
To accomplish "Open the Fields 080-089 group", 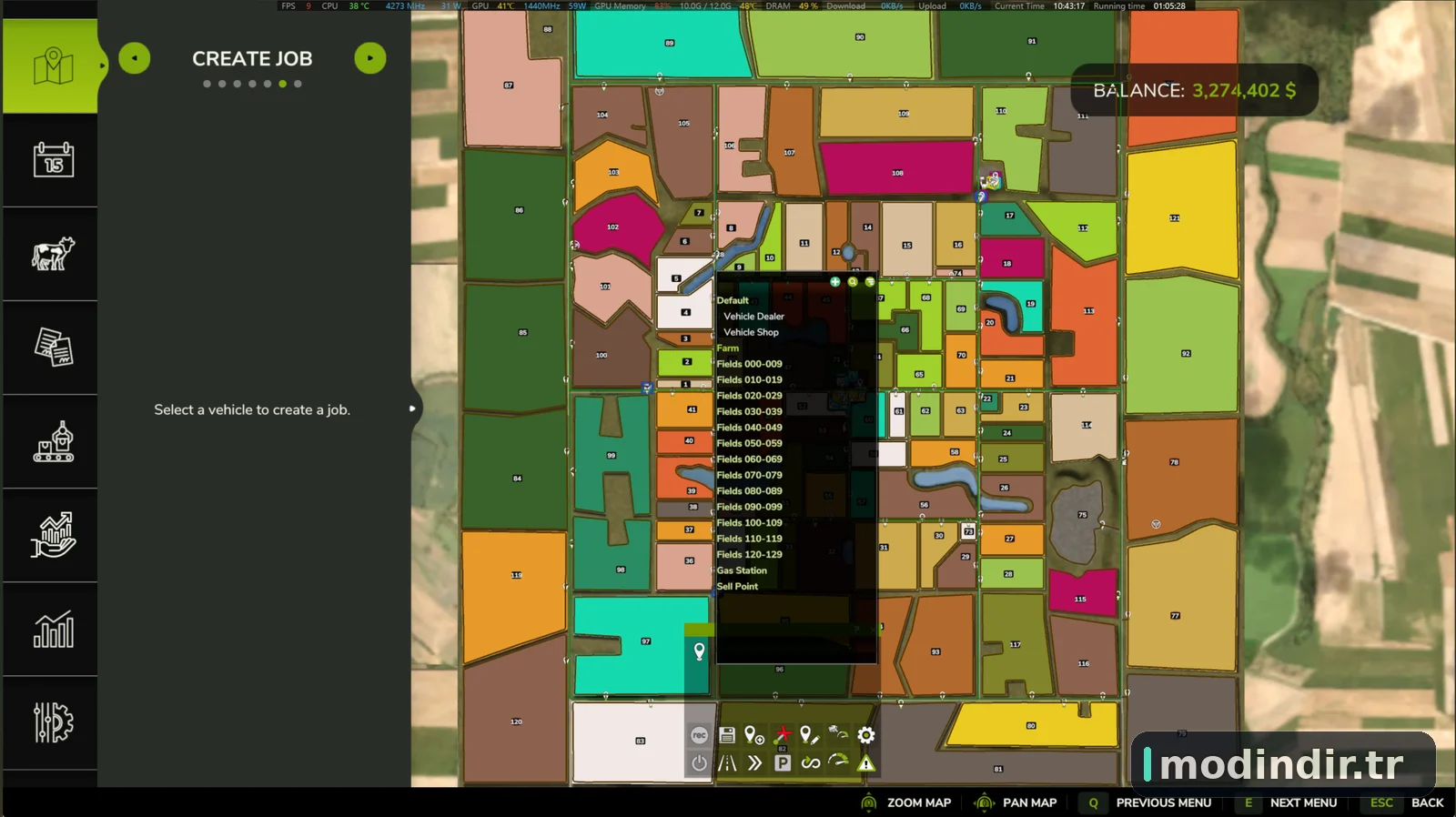I will (749, 491).
